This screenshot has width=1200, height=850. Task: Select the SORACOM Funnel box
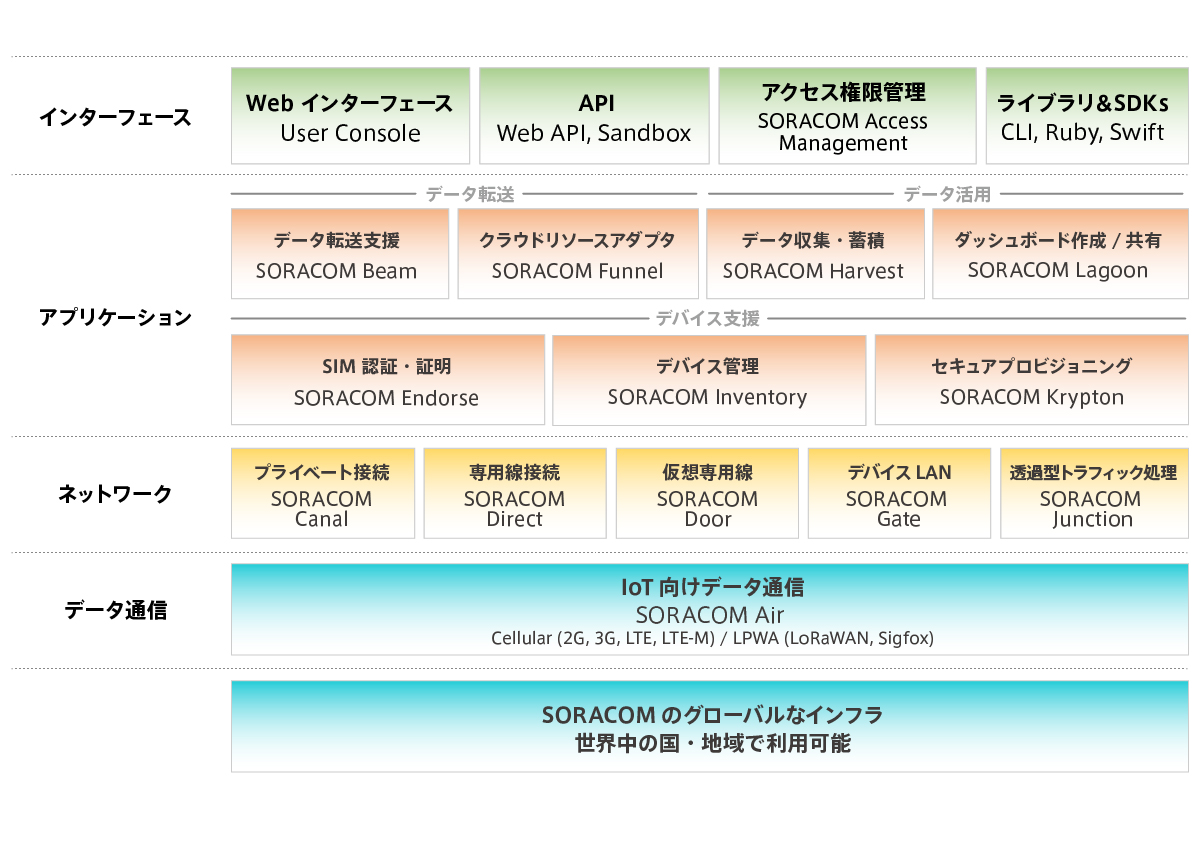coord(577,253)
